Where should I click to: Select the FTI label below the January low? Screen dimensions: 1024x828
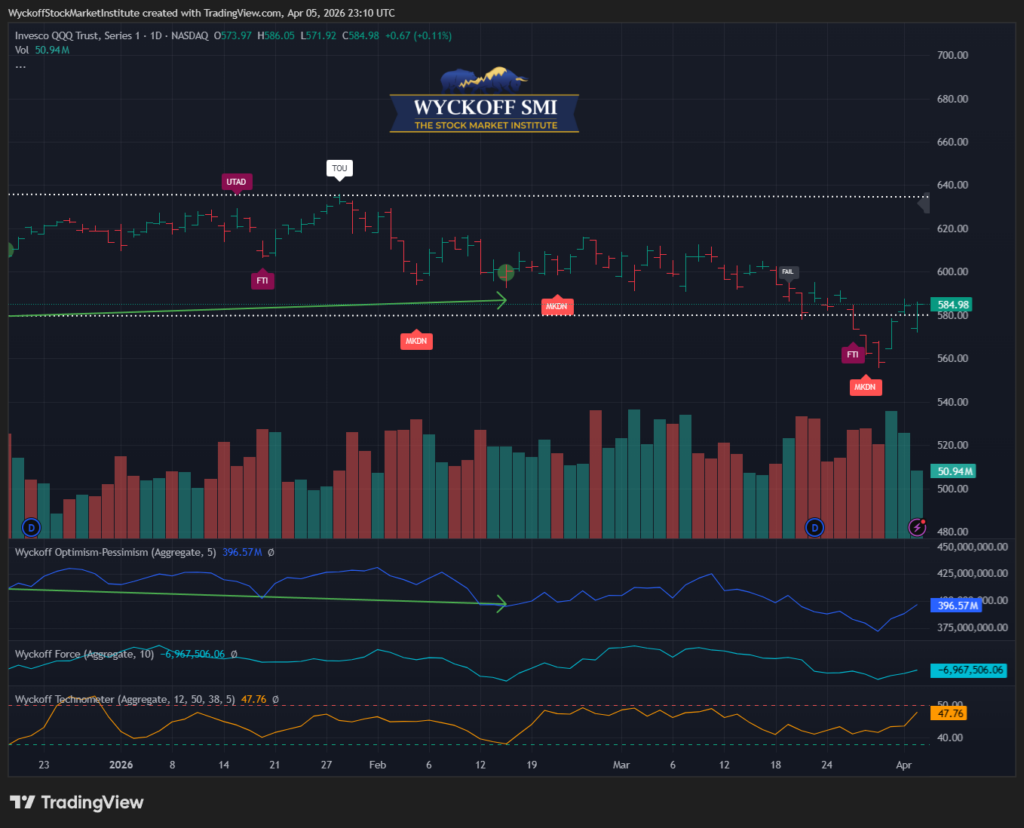pos(262,281)
